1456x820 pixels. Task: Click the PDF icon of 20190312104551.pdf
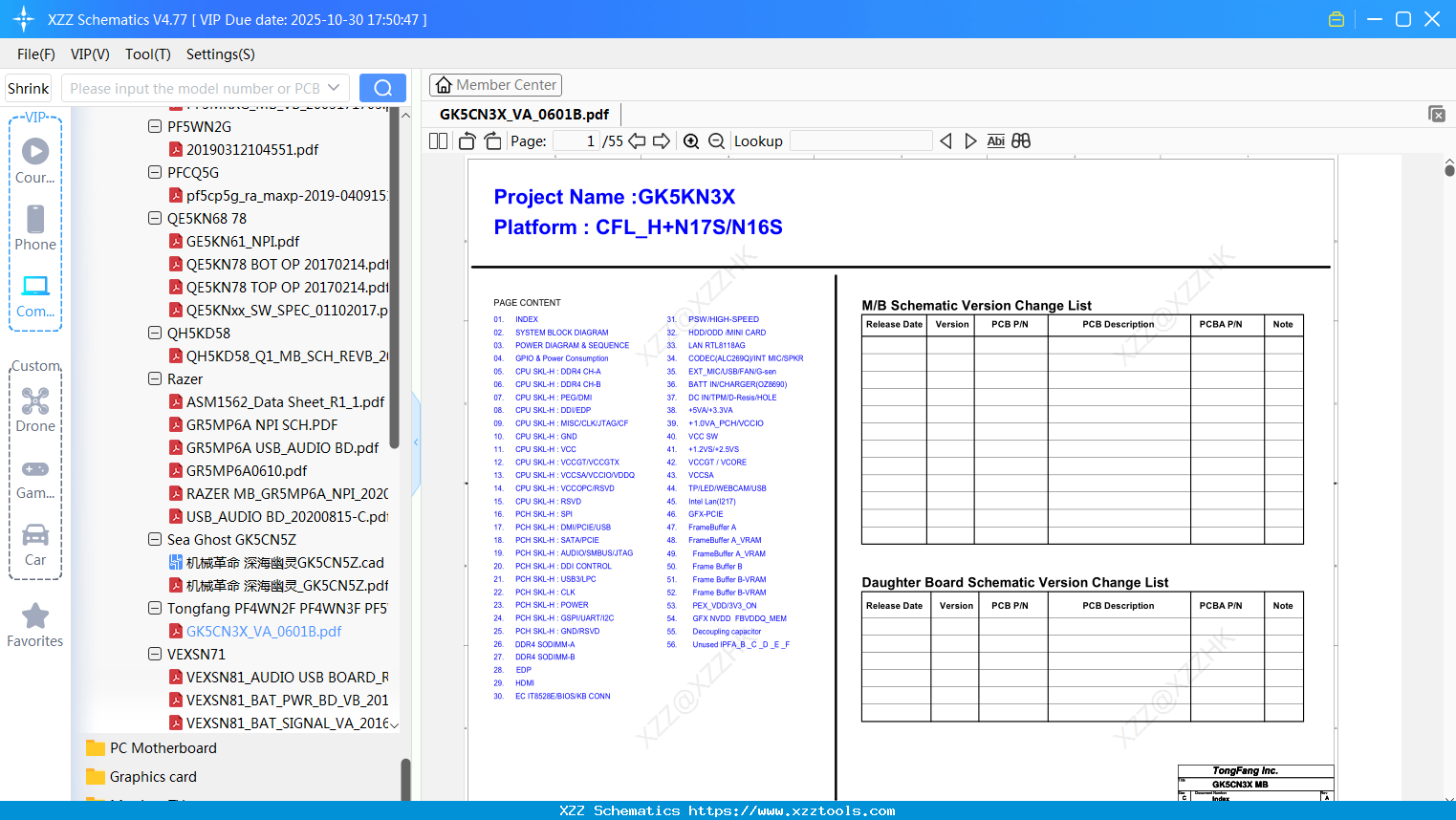pyautogui.click(x=176, y=149)
